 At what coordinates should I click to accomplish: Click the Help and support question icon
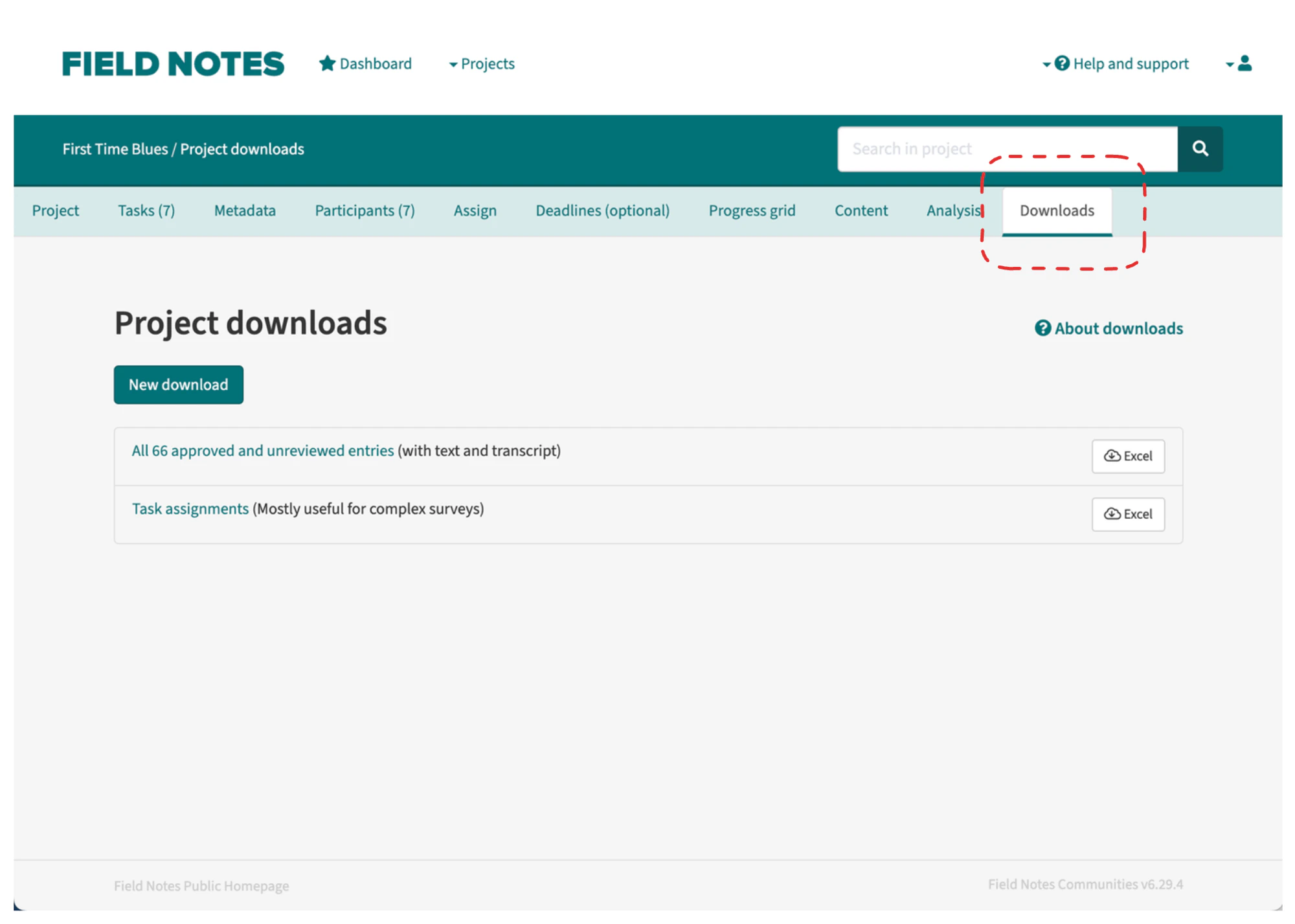(1062, 63)
